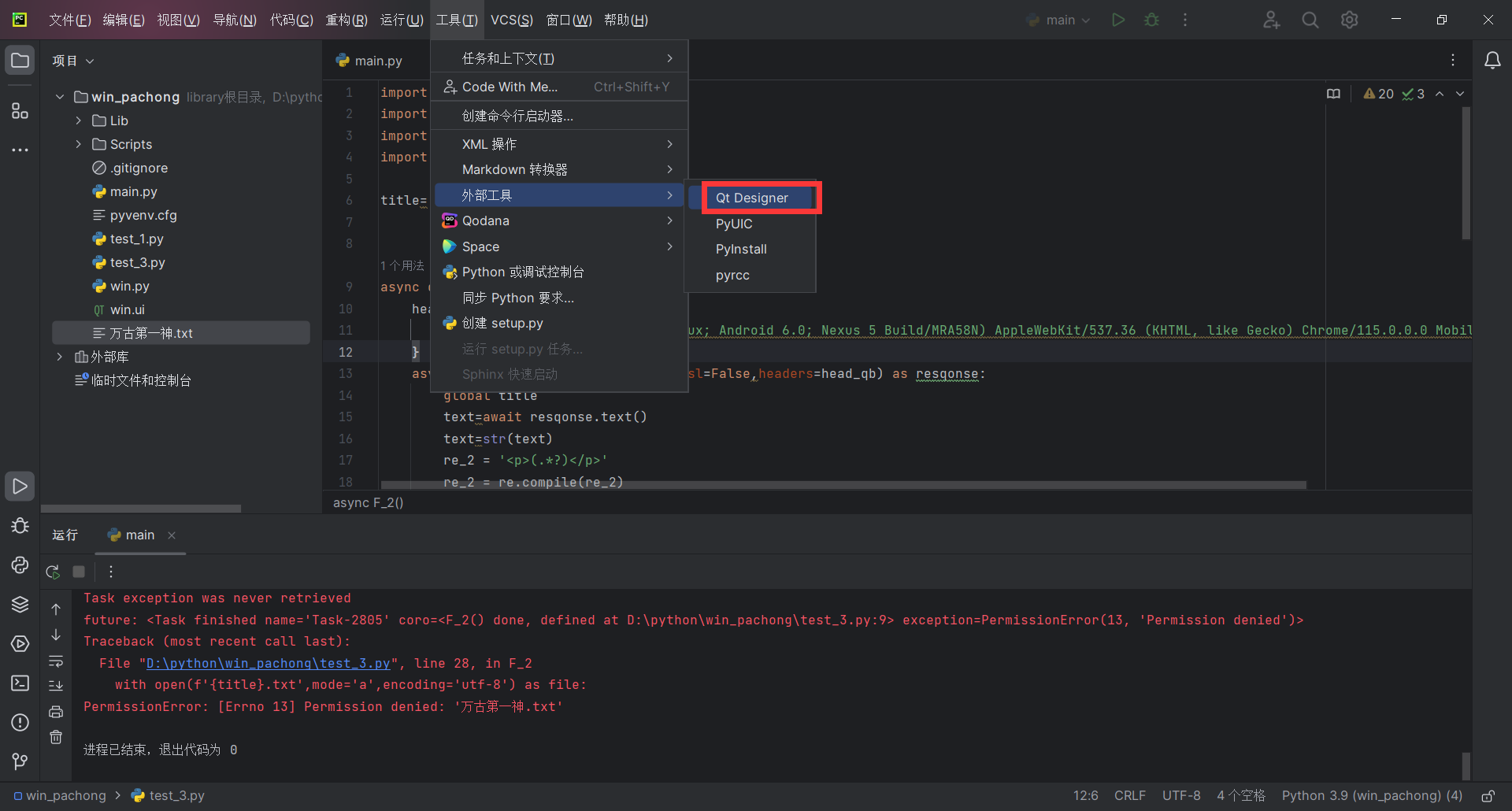1512x811 pixels.
Task: Open Python Packages layers icon in sidebar
Action: 20,604
